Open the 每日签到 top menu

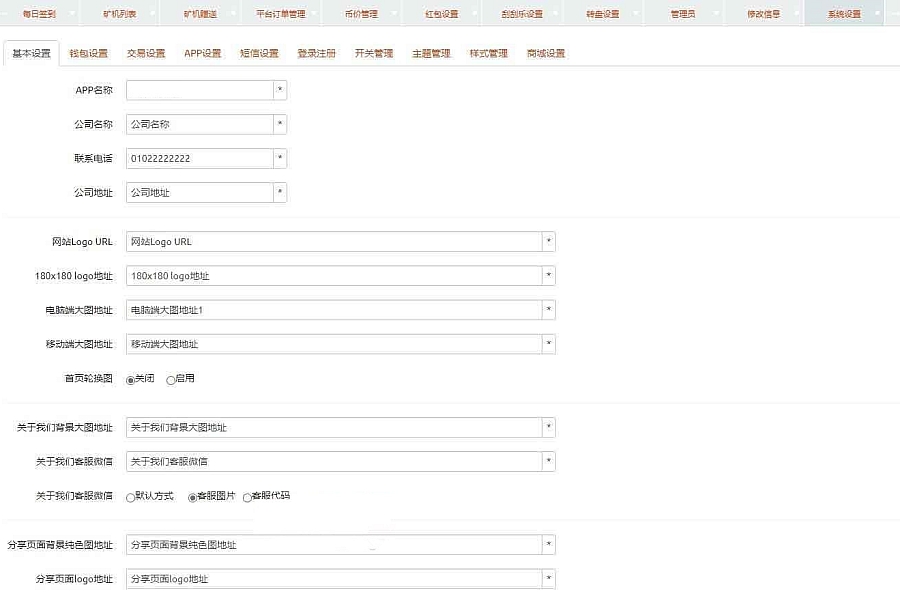39,13
